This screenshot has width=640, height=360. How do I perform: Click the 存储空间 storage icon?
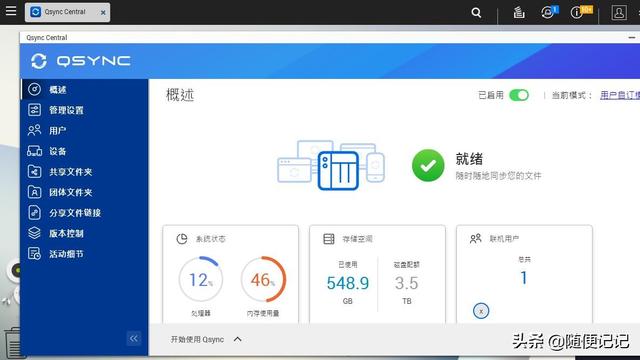pyautogui.click(x=329, y=239)
